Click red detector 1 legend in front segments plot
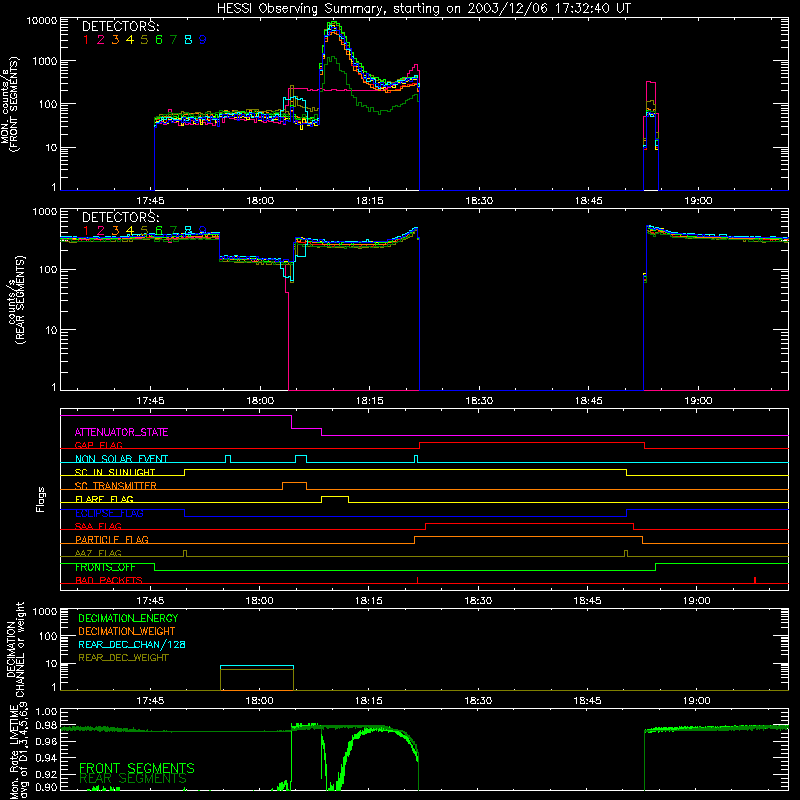 point(86,40)
